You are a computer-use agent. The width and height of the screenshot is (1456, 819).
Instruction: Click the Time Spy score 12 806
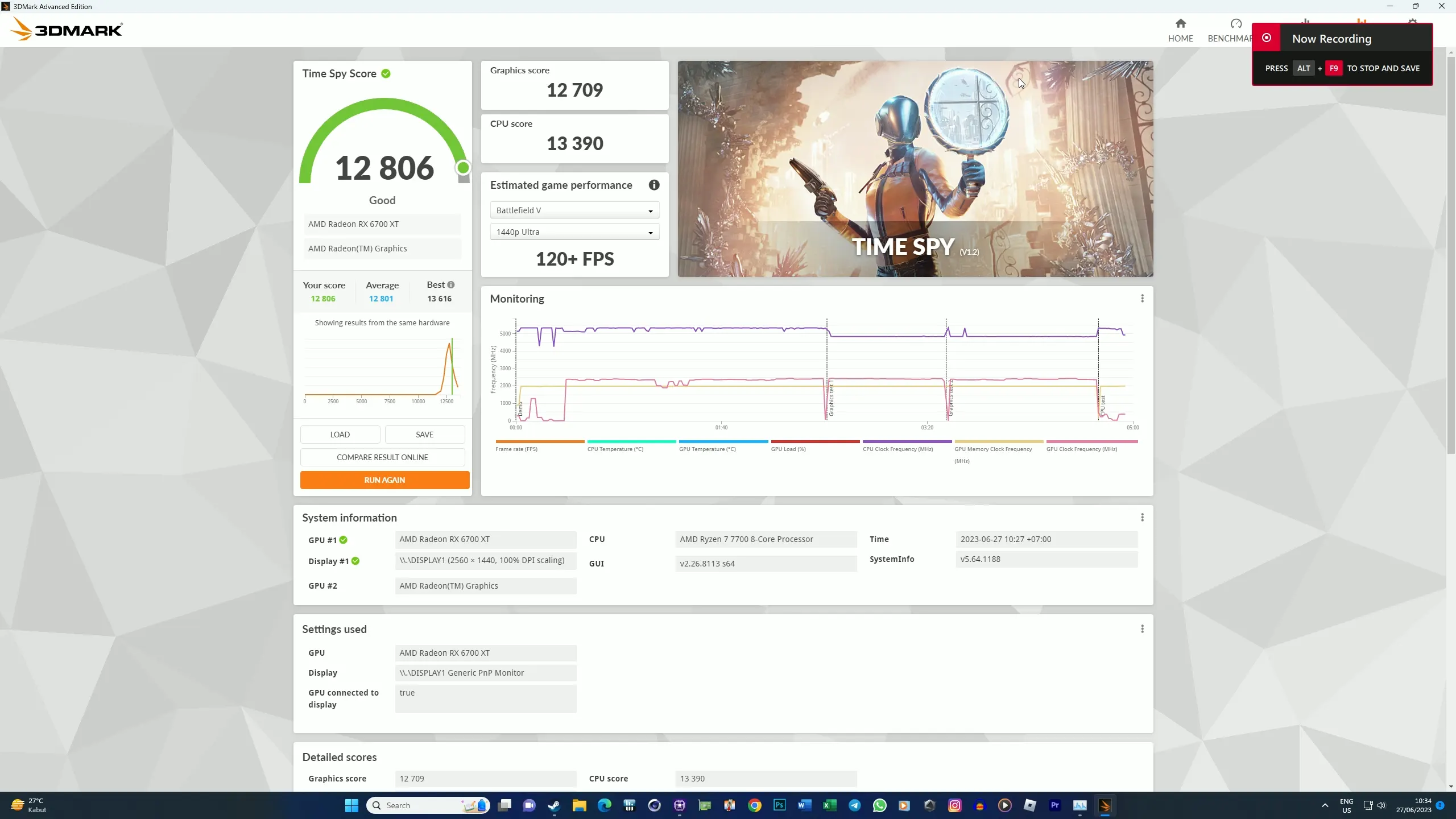click(x=384, y=168)
